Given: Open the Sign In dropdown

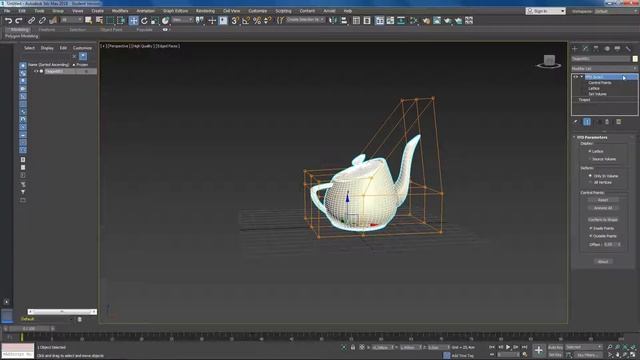Looking at the screenshot, I should [545, 11].
